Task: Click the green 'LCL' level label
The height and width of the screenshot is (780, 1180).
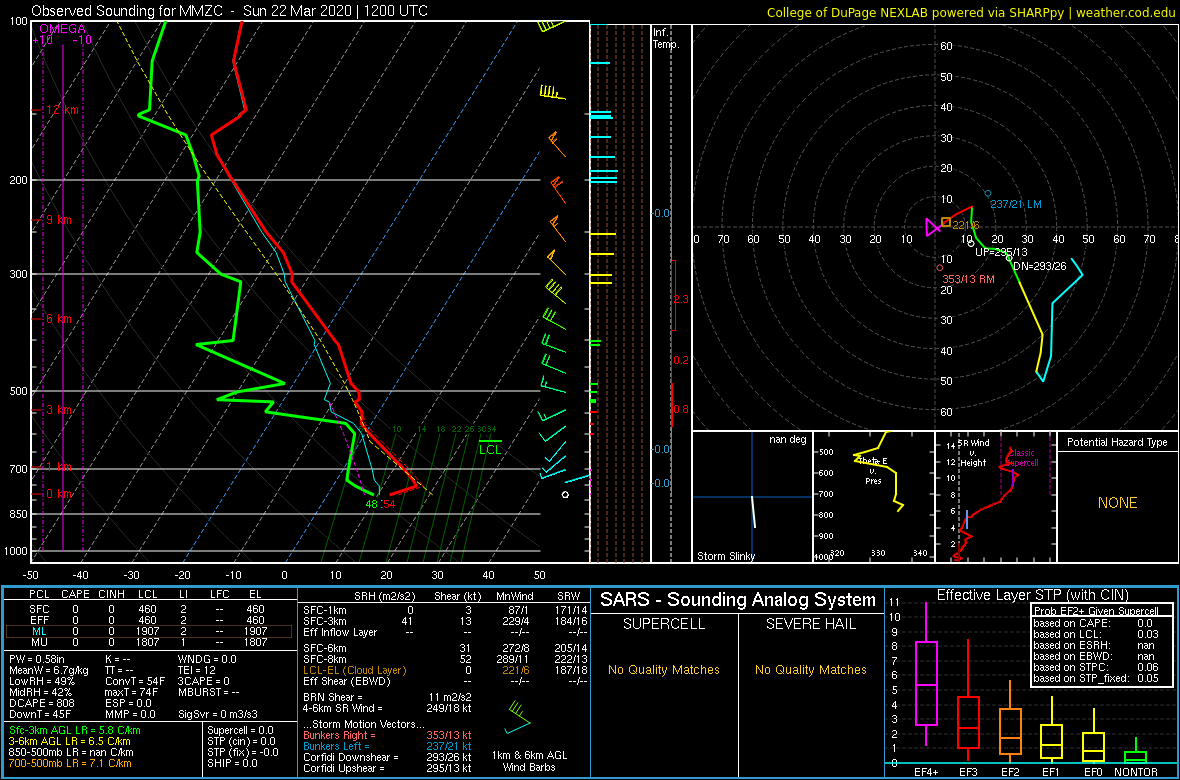Action: pyautogui.click(x=490, y=449)
